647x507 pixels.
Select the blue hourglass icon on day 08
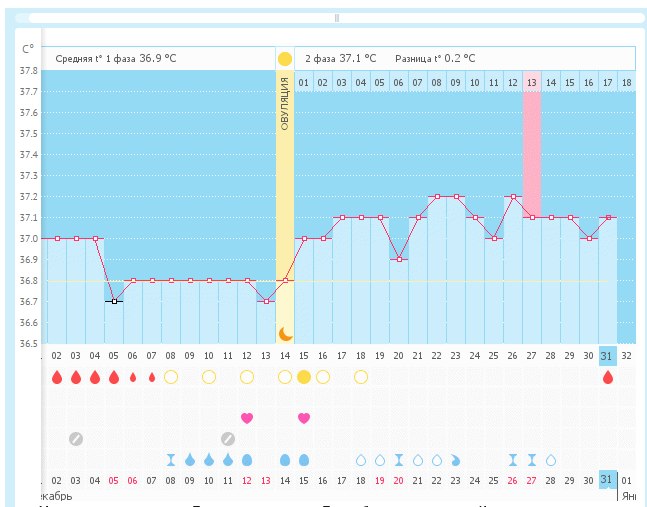(171, 460)
